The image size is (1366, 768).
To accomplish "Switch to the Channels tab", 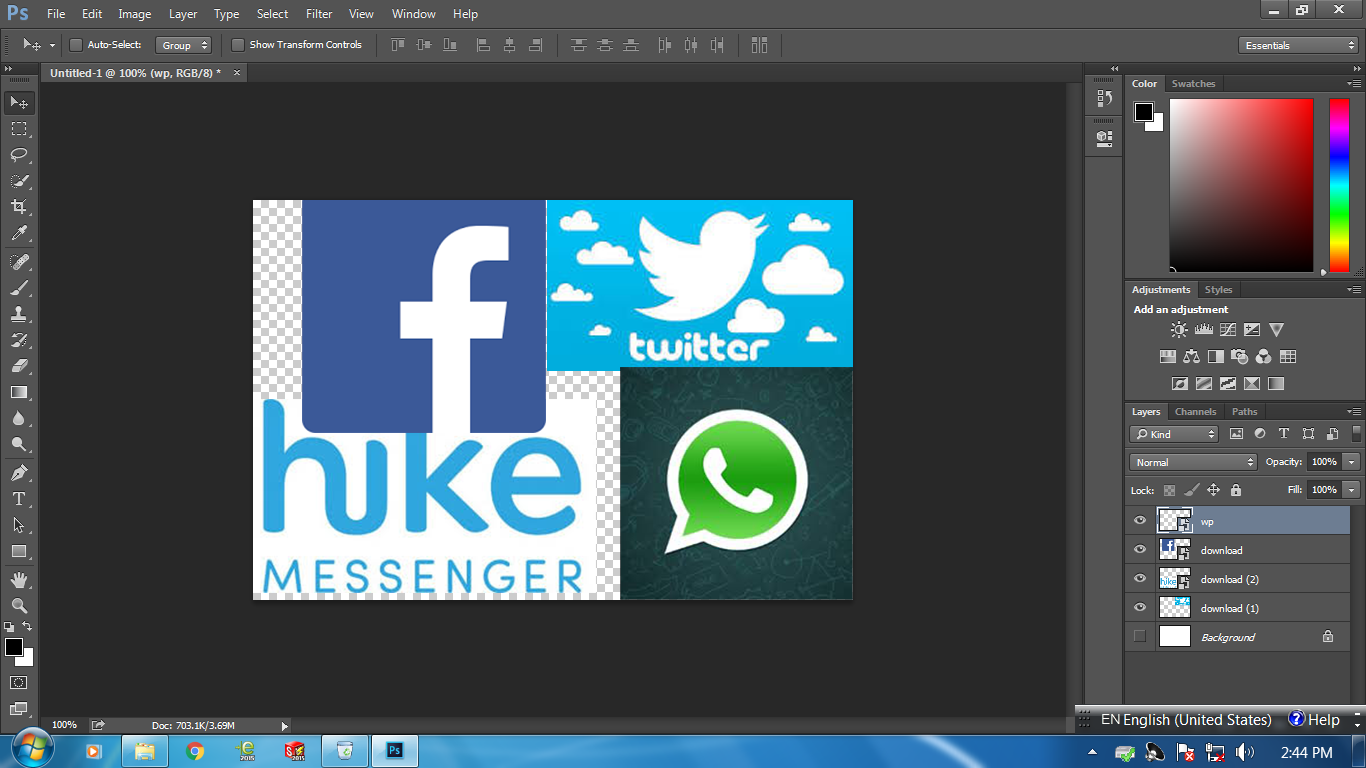I will click(x=1195, y=411).
